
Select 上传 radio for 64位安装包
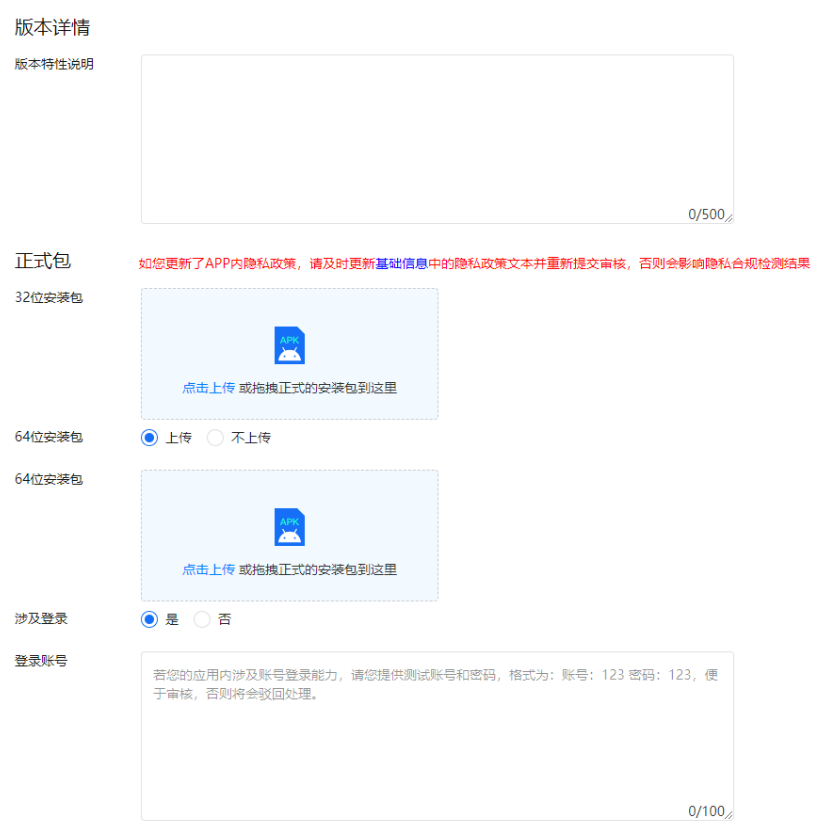click(x=150, y=438)
